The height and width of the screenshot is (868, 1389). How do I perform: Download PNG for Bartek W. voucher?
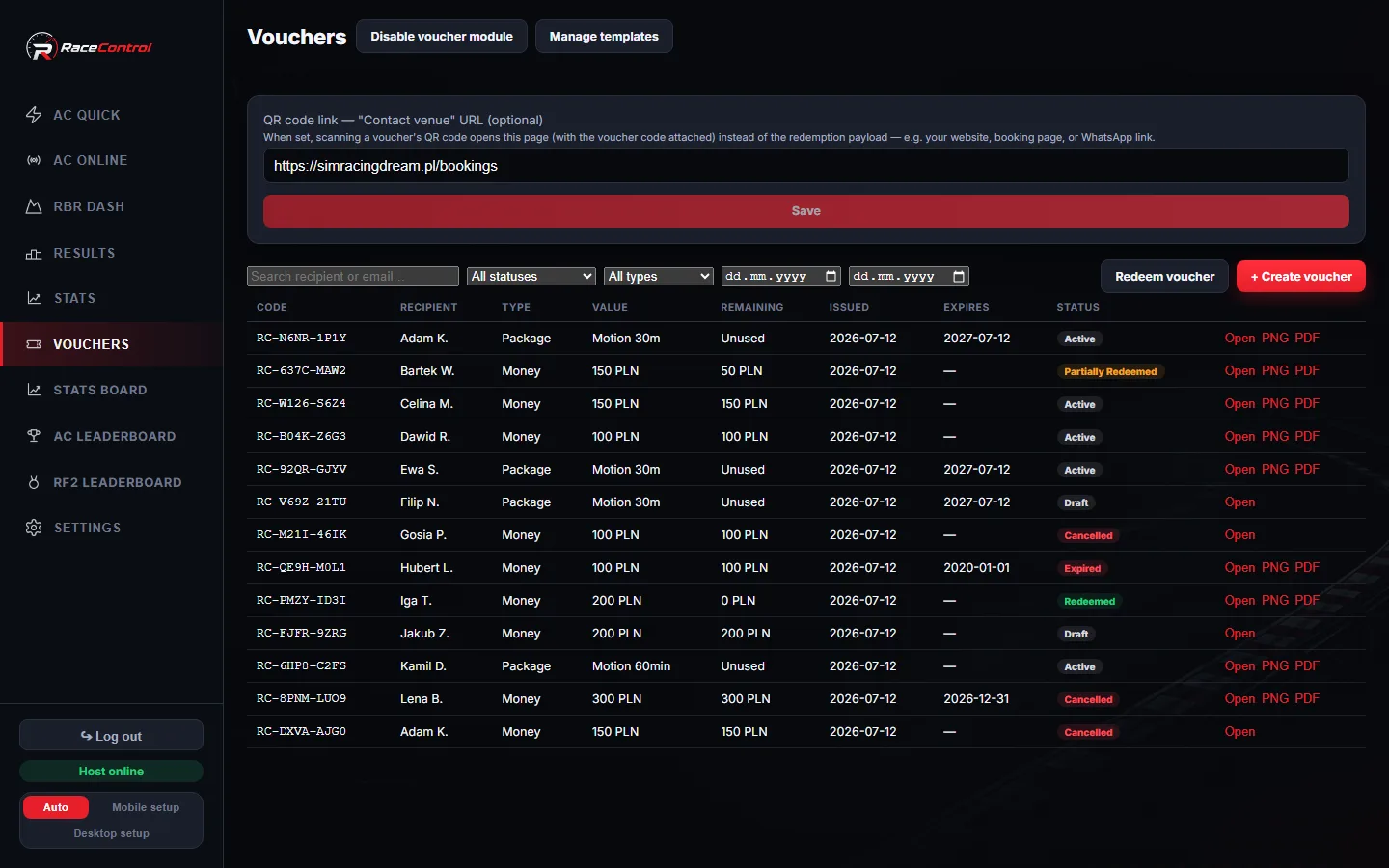click(x=1275, y=370)
